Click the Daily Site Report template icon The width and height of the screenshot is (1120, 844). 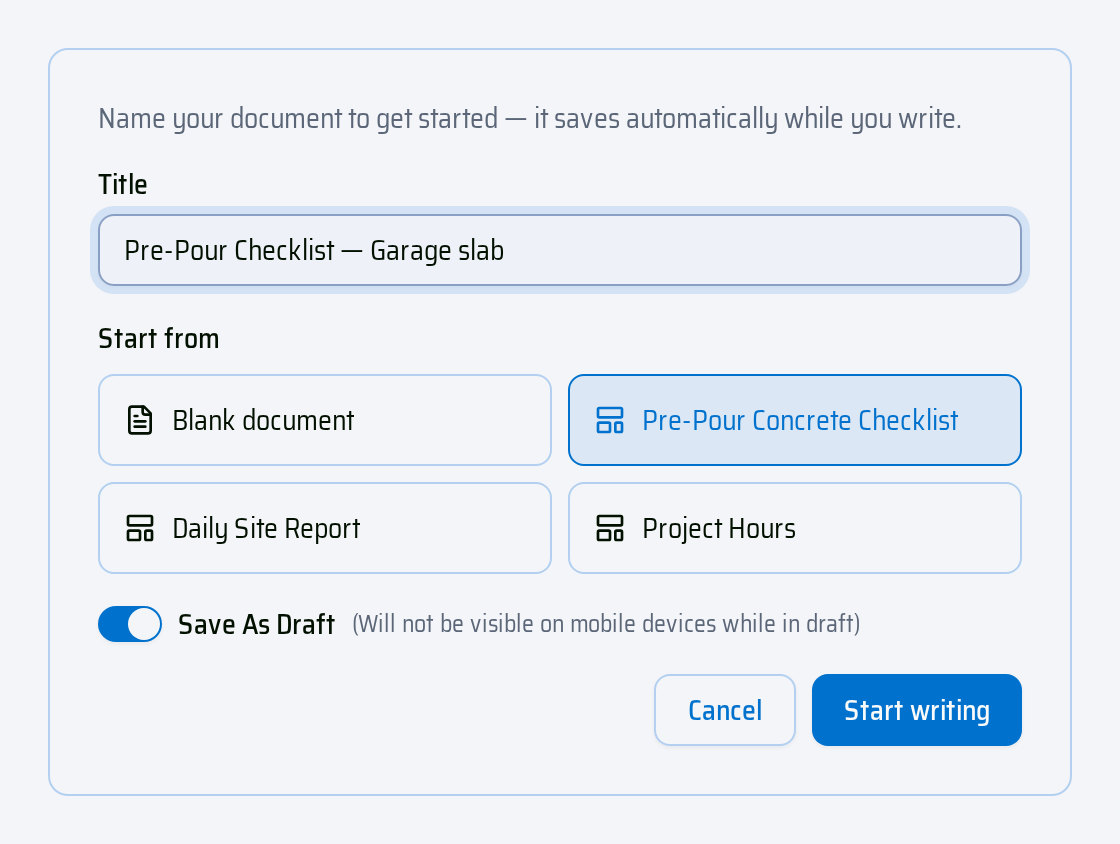click(140, 528)
